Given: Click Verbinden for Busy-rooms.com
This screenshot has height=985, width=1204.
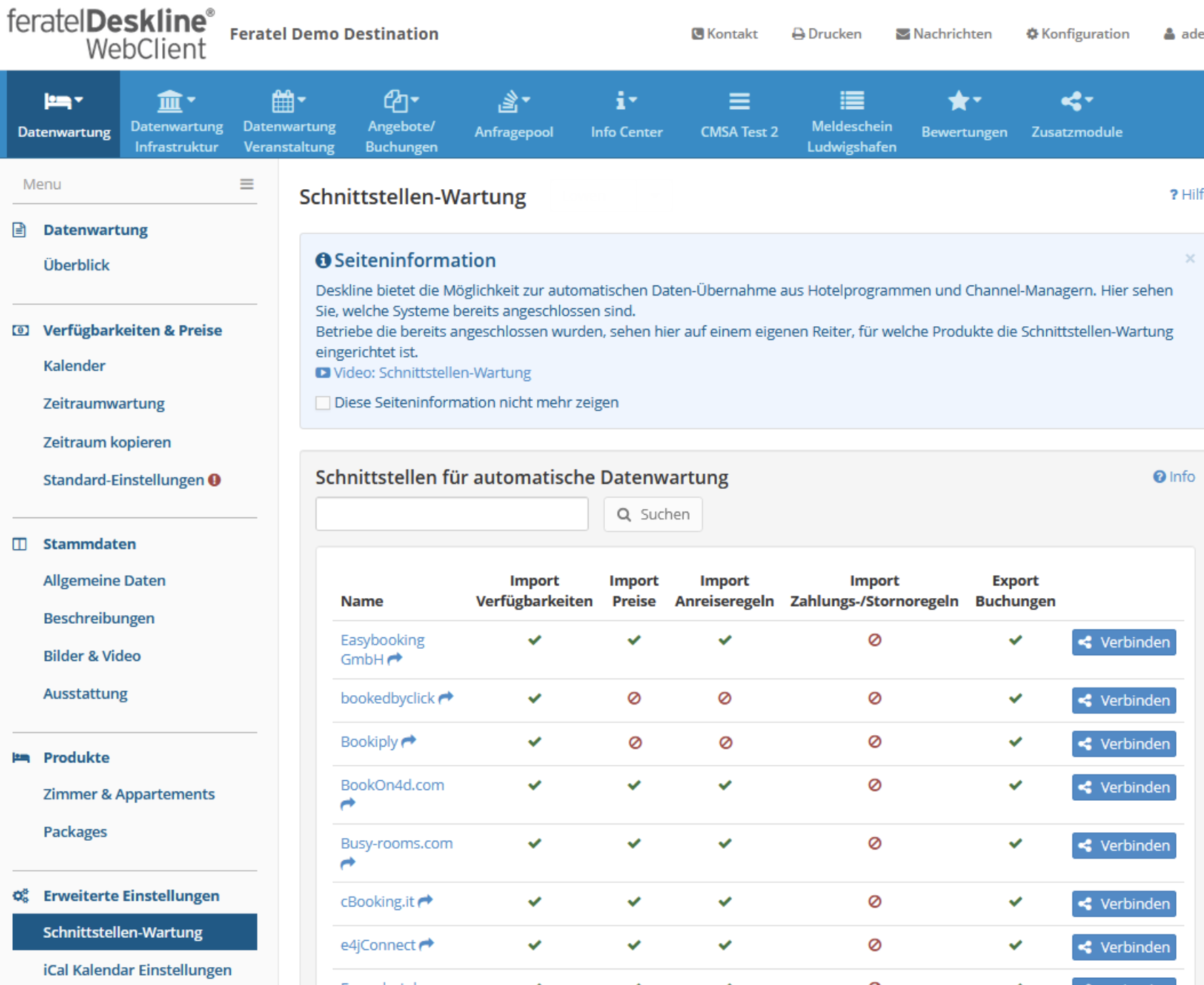Looking at the screenshot, I should click(1123, 846).
